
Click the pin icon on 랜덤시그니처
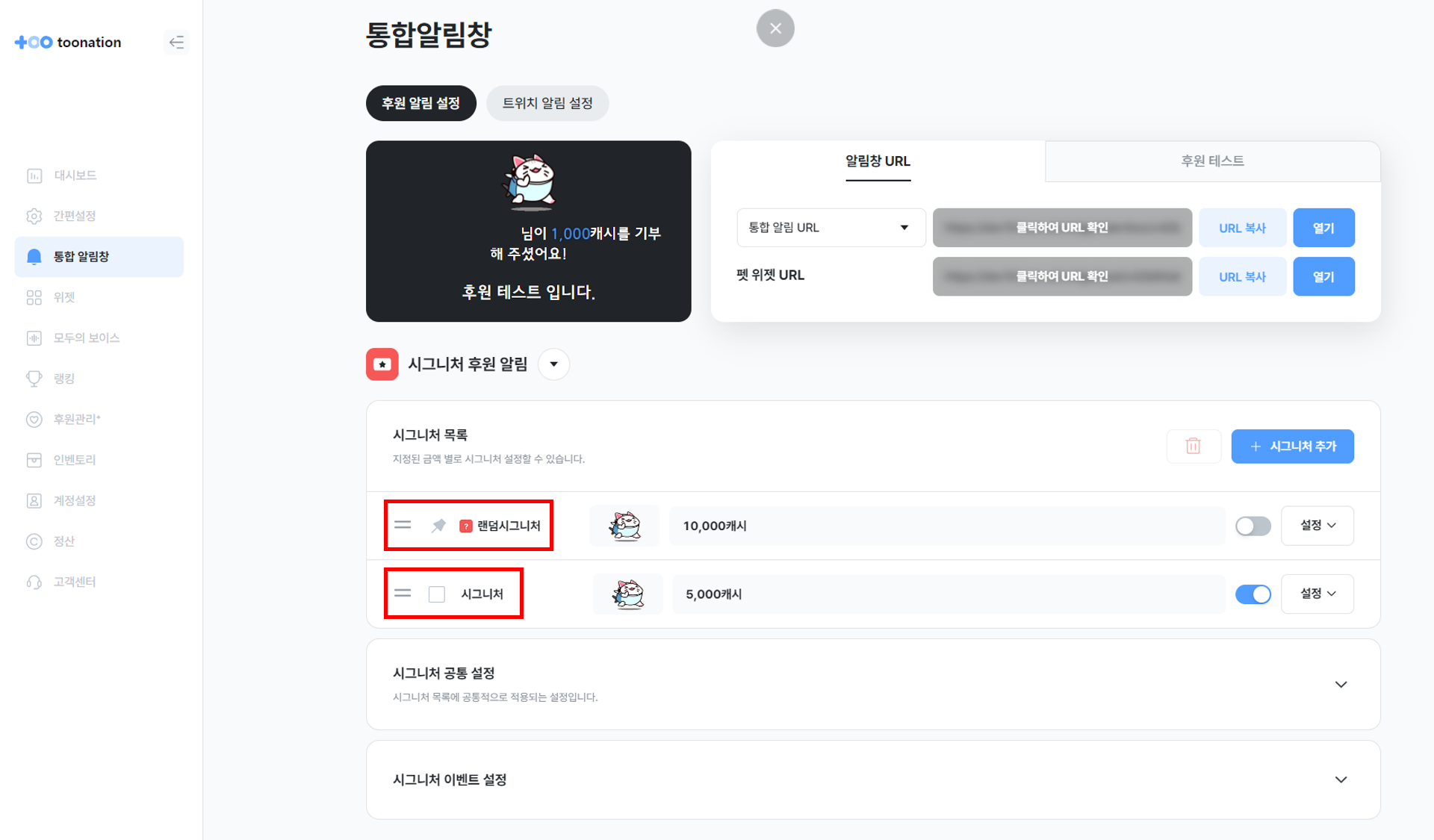point(438,526)
